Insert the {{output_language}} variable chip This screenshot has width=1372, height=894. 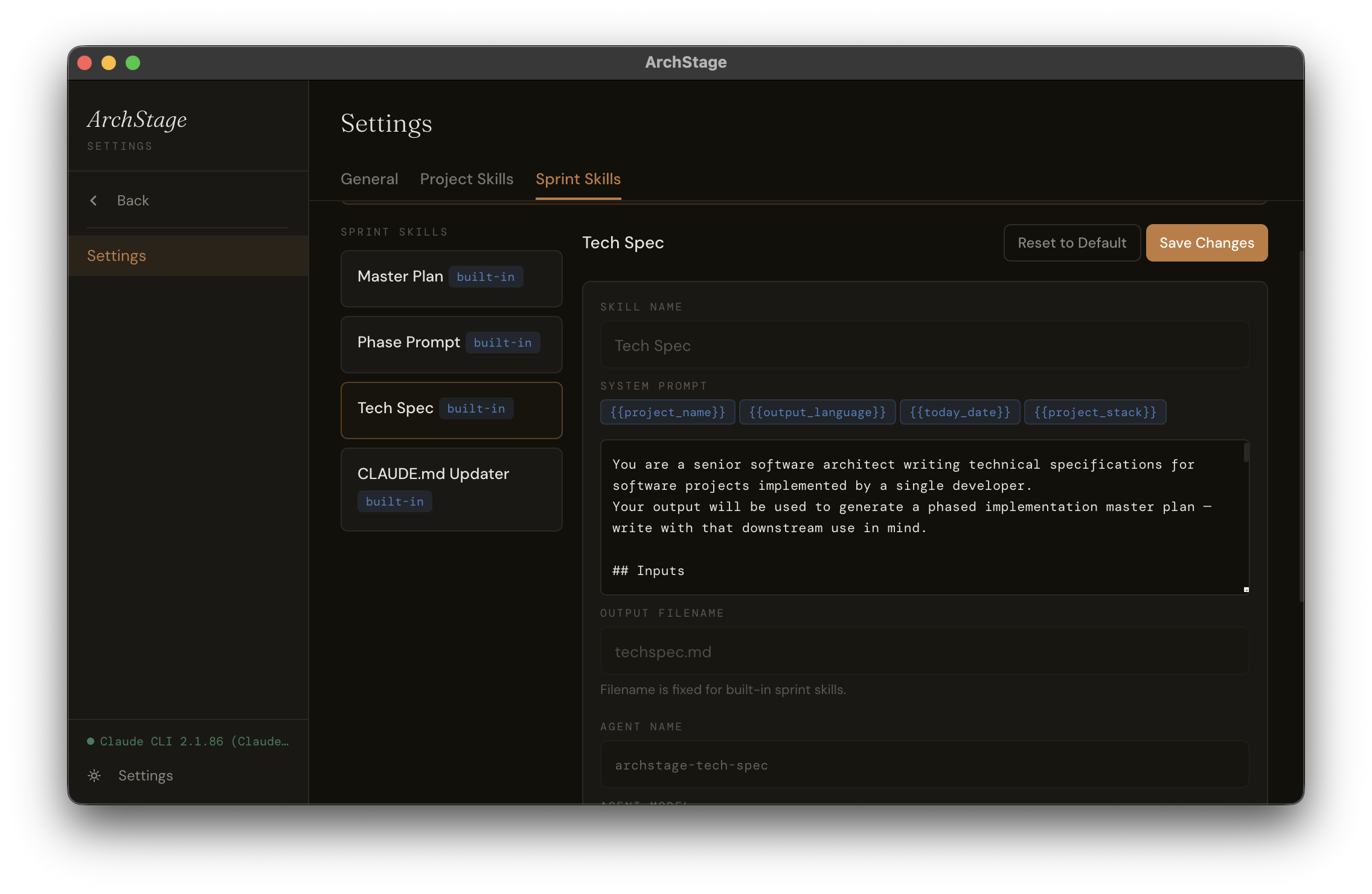[817, 412]
